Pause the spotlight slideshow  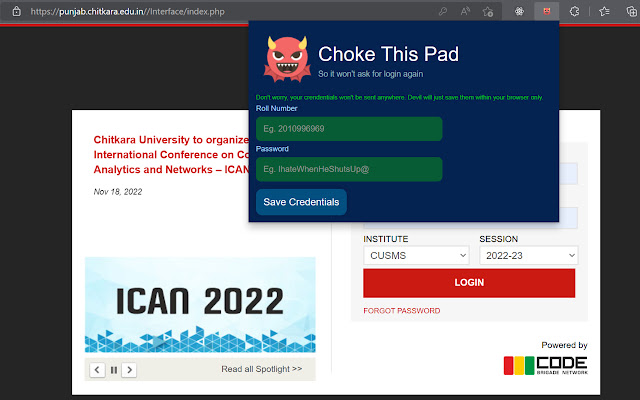pyautogui.click(x=114, y=370)
